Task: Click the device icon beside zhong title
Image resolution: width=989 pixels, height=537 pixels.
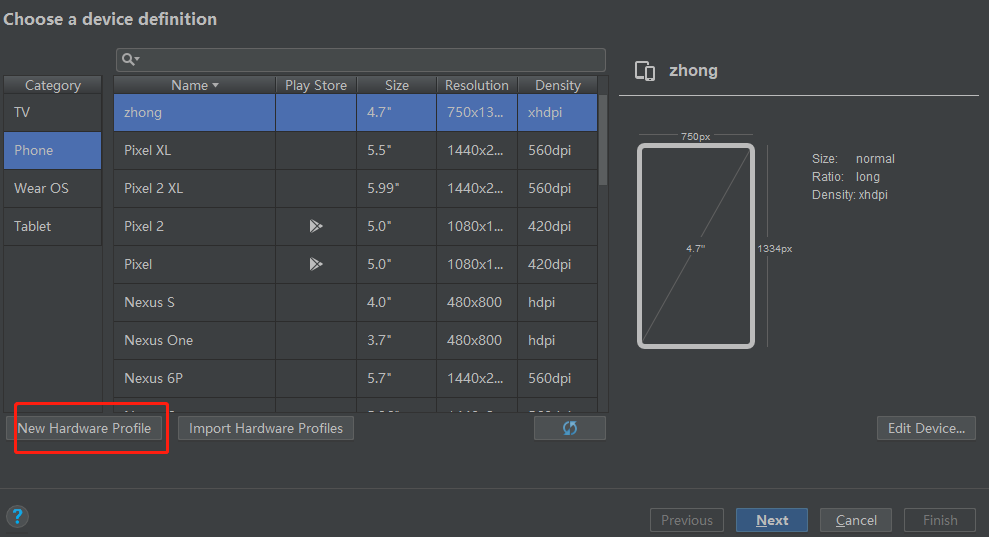Action: 645,71
